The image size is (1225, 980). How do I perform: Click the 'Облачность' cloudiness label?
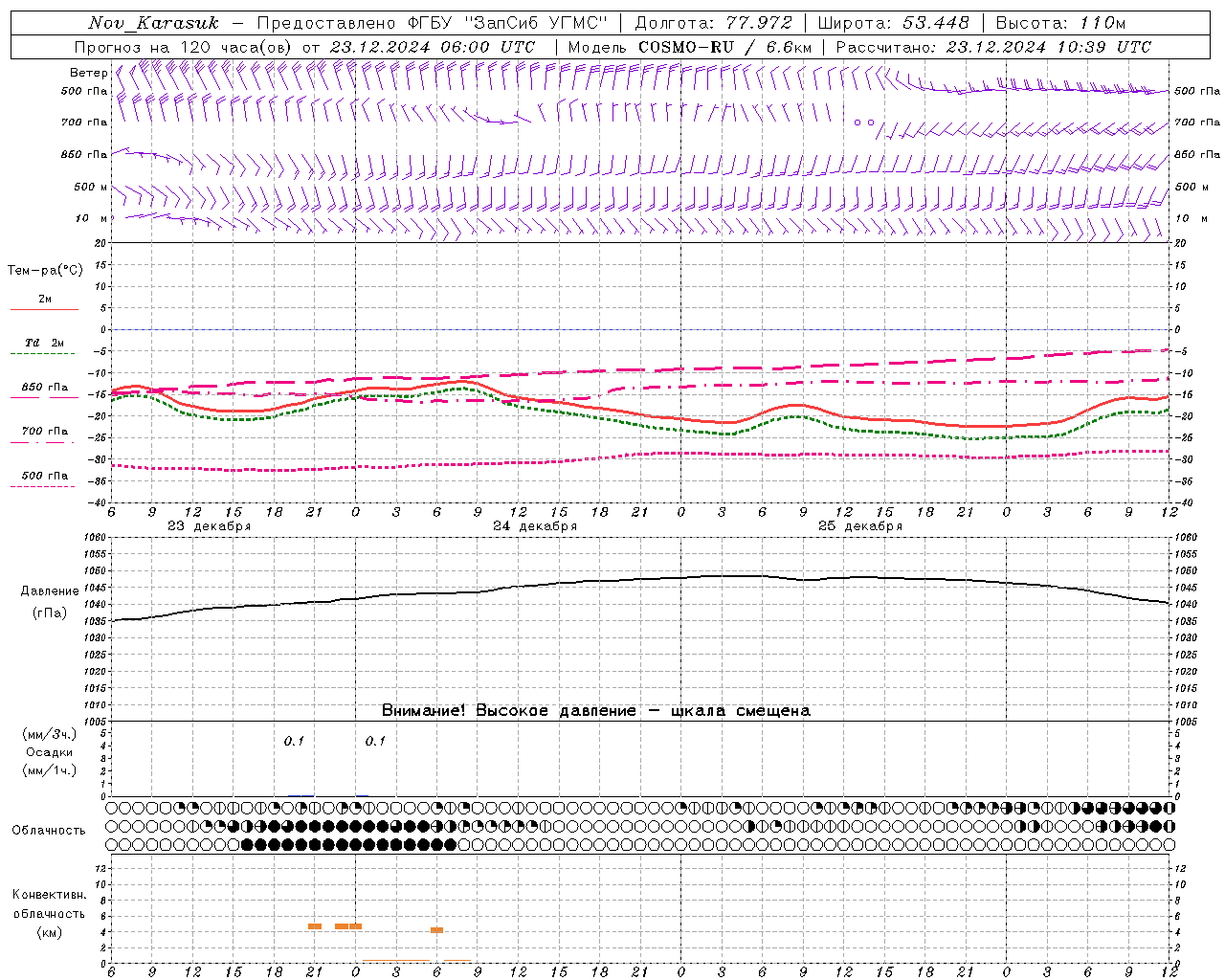coord(48,830)
